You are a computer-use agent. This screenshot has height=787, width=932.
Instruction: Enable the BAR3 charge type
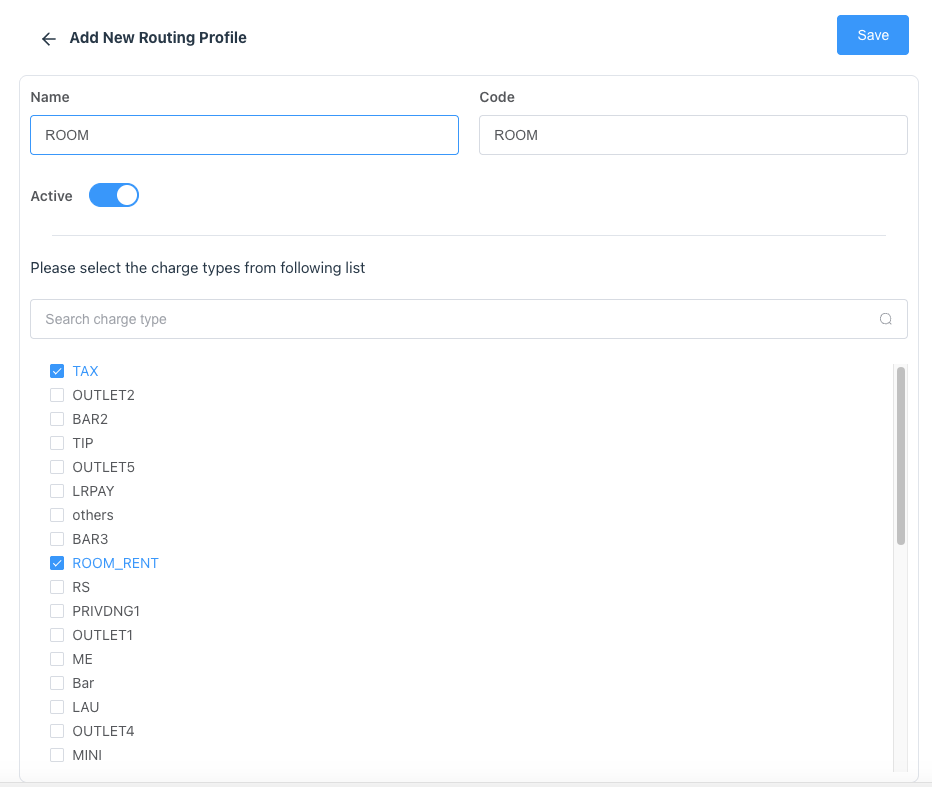(x=57, y=538)
